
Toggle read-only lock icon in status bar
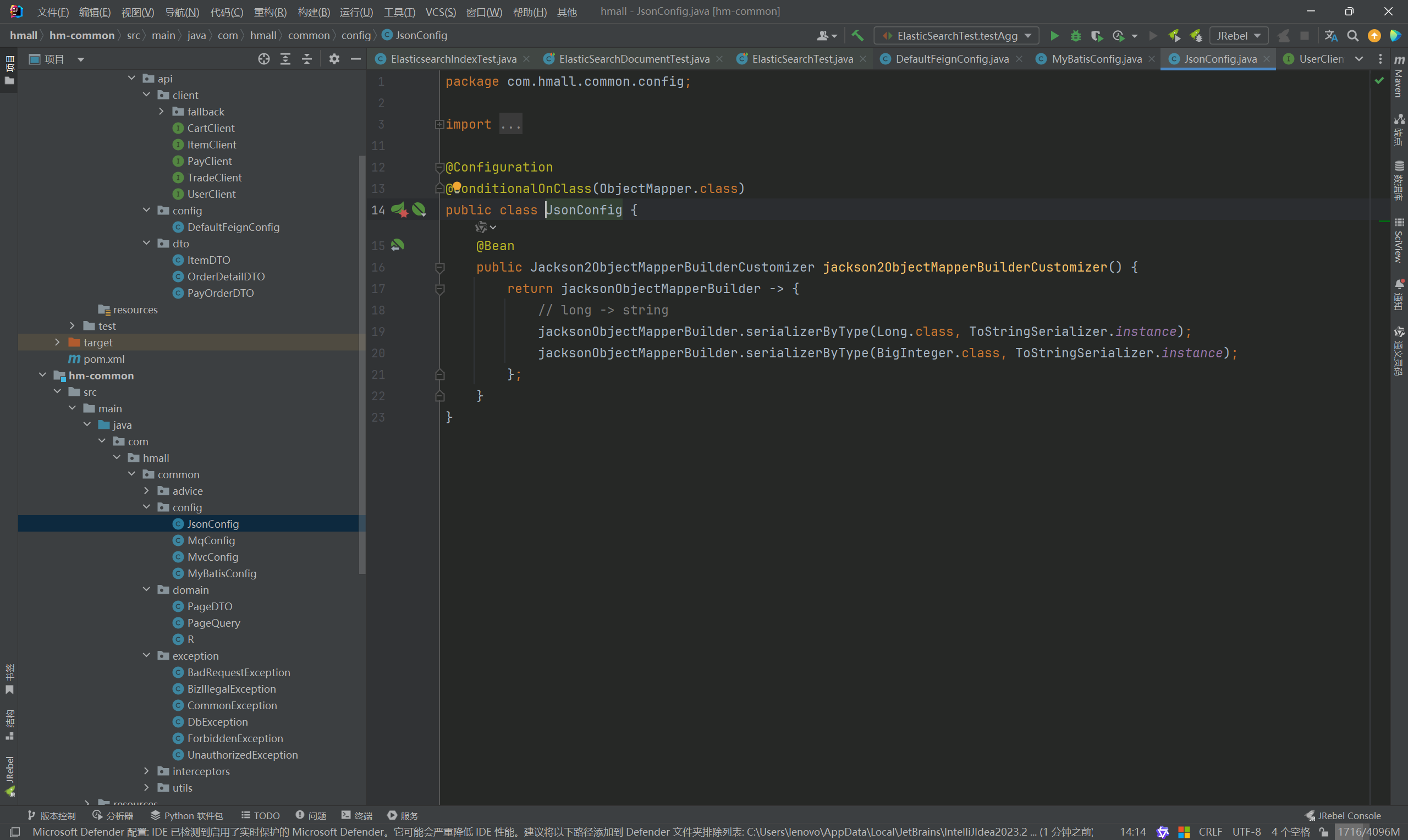(x=1324, y=832)
